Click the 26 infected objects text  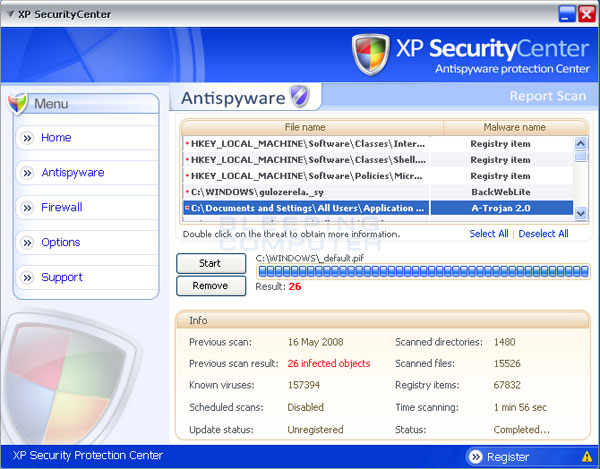click(329, 363)
